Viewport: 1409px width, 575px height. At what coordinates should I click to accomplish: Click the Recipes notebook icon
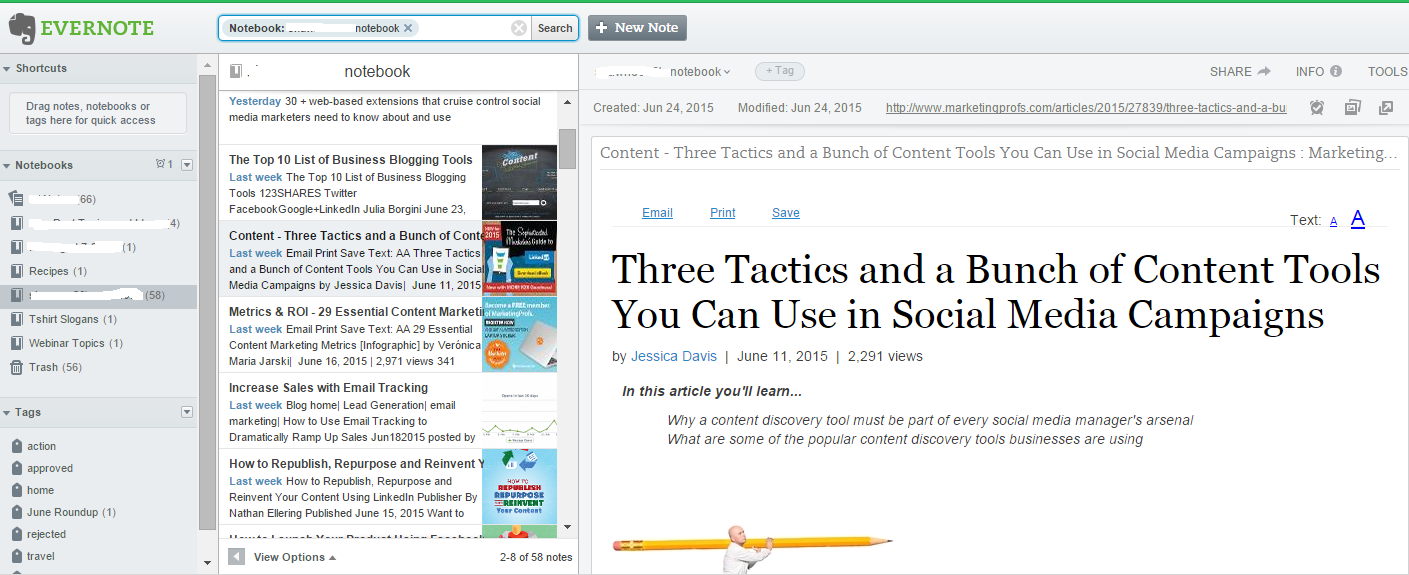point(16,271)
